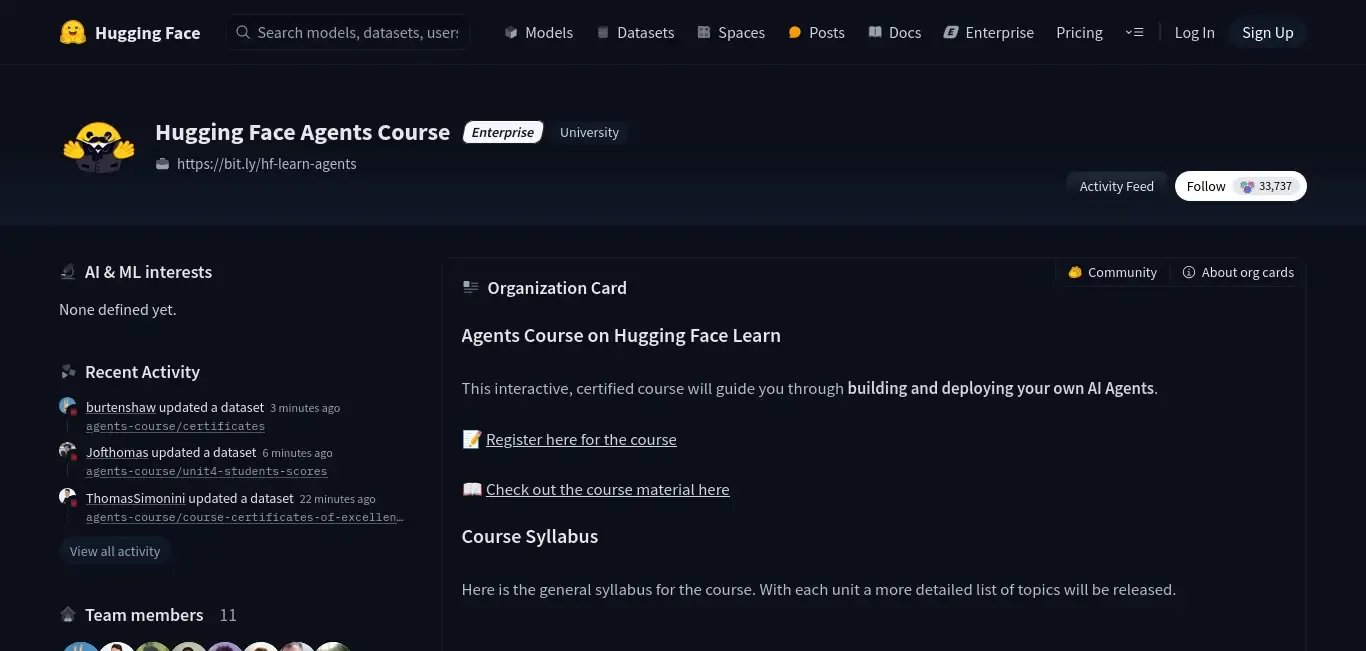Go to Spaces

click(x=731, y=33)
